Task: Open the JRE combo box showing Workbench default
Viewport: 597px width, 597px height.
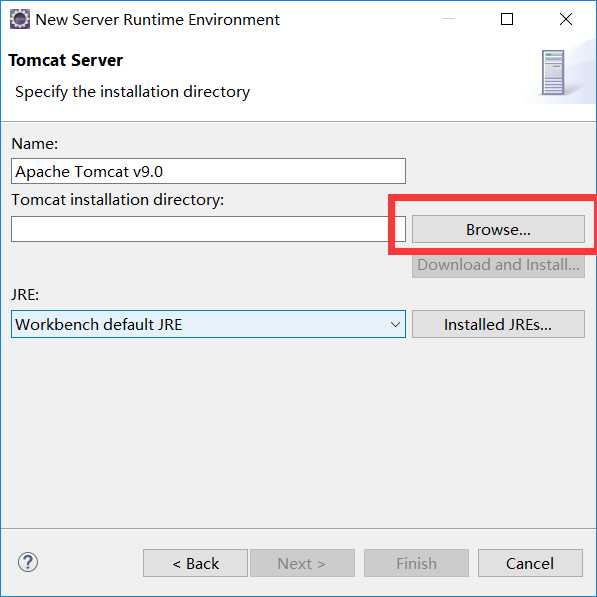Action: point(208,324)
